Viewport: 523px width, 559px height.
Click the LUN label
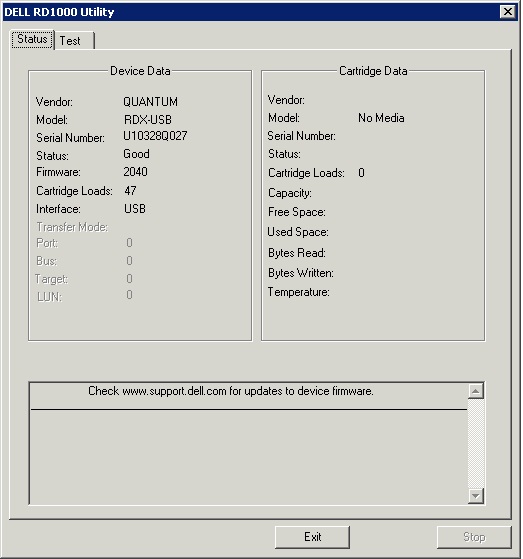click(49, 297)
